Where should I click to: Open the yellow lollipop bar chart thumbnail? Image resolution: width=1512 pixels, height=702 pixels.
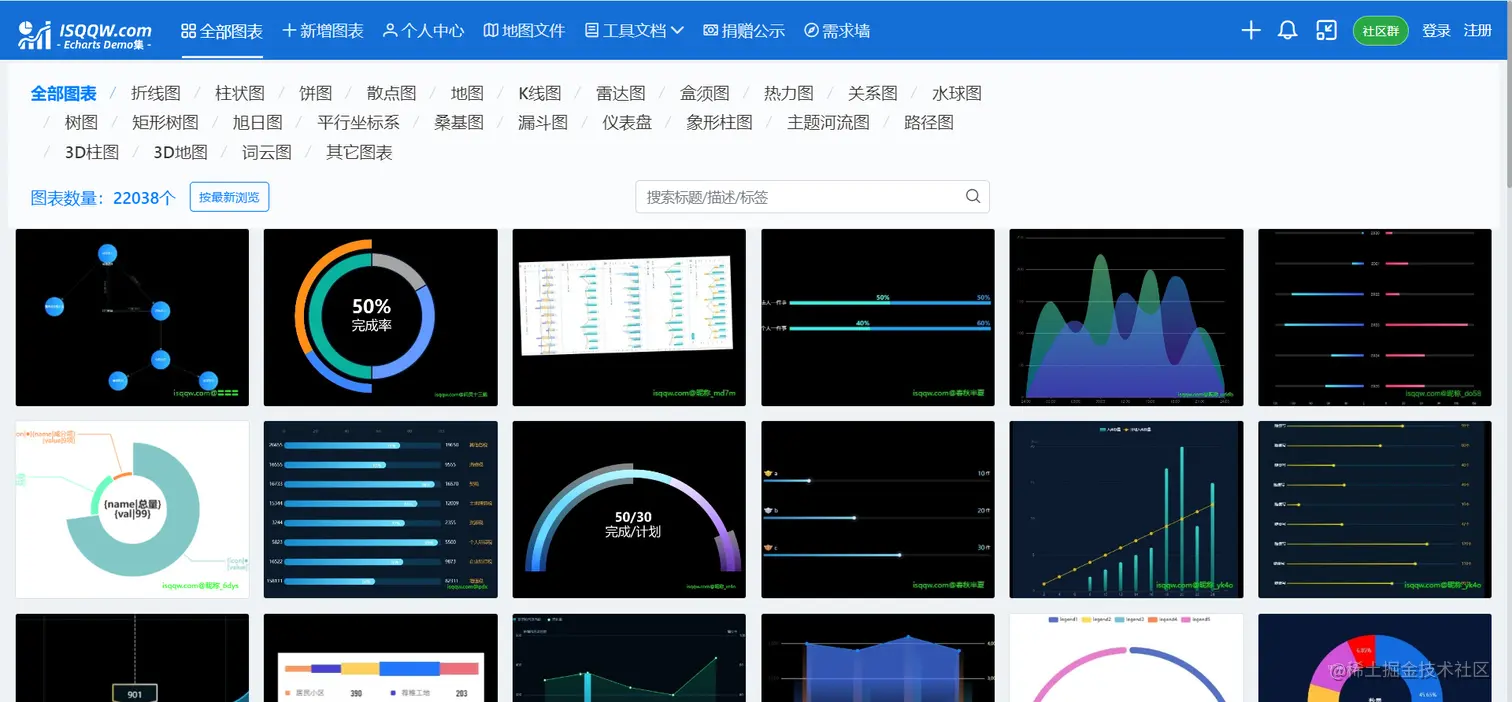point(1375,509)
